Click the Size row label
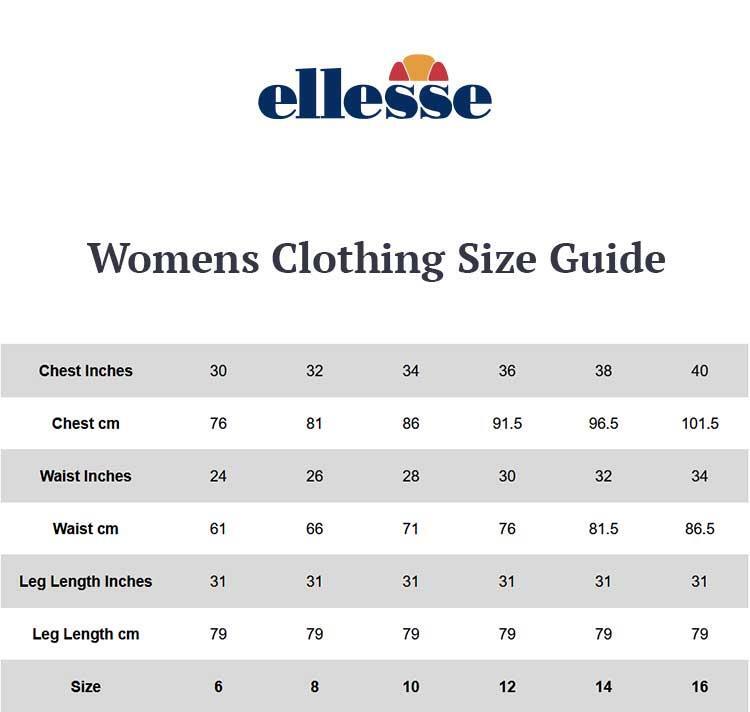The width and height of the screenshot is (750, 712). [86, 687]
